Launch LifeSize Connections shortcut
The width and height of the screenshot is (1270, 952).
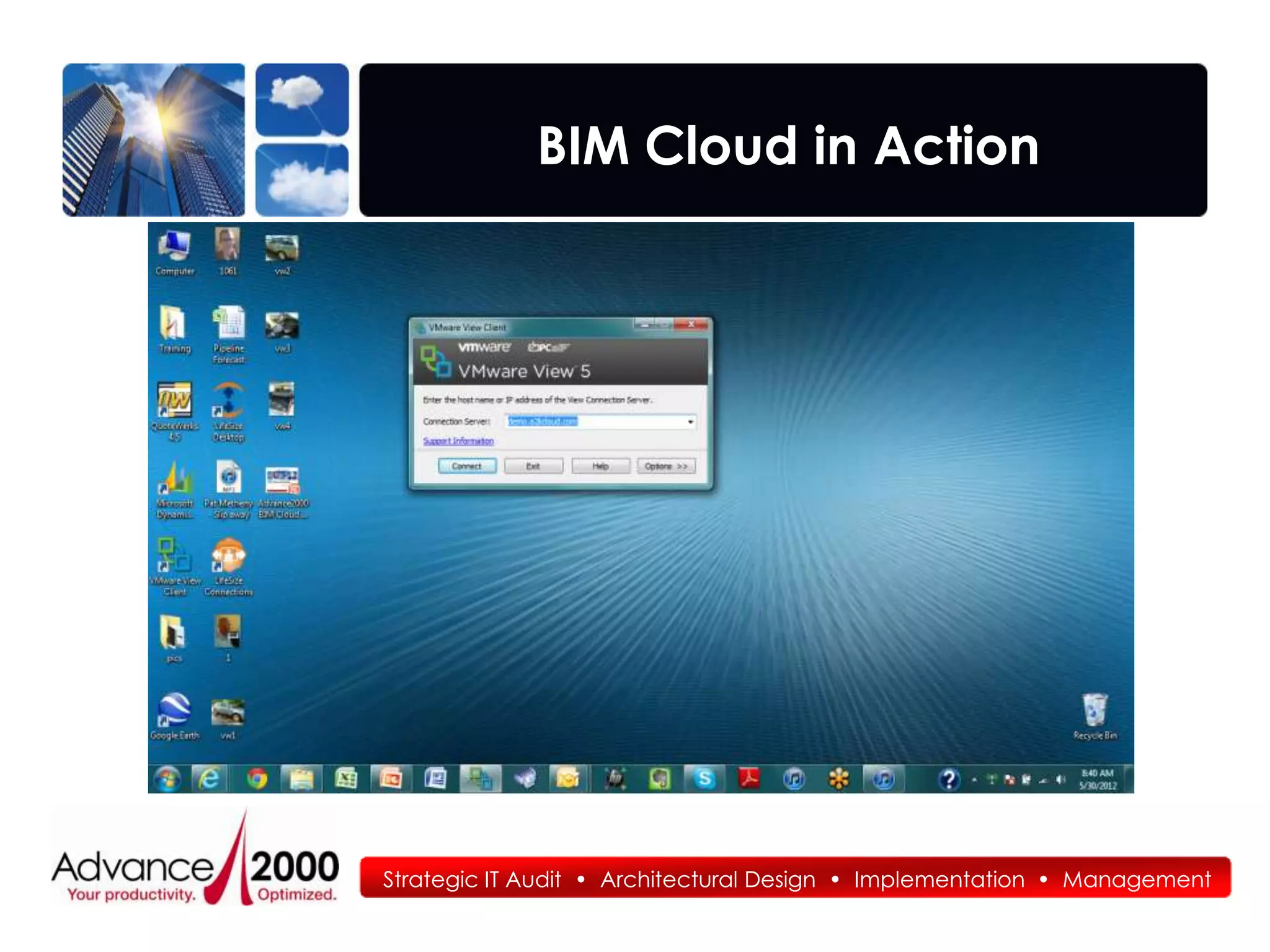228,566
